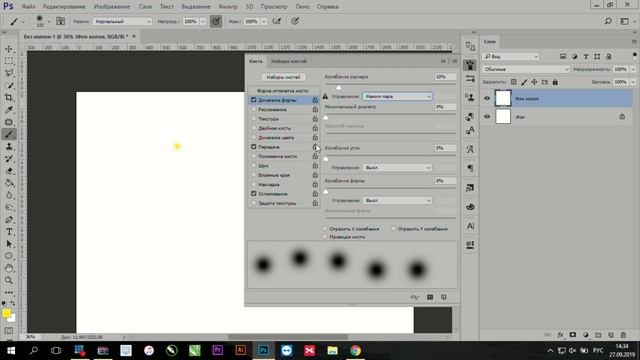Enable the Scattering checkbox

coord(253,109)
